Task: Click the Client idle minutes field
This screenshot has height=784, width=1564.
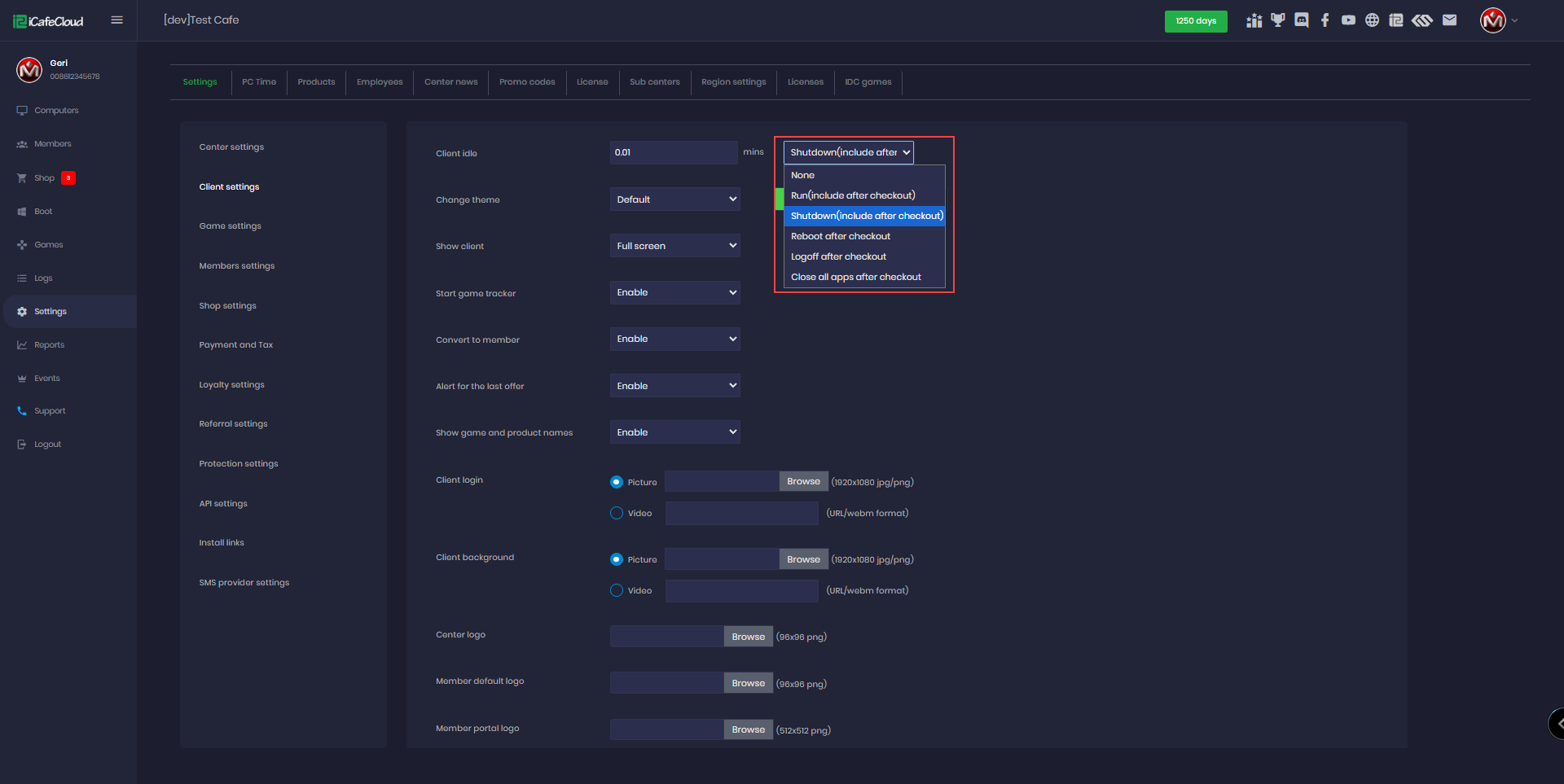Action: (x=673, y=152)
